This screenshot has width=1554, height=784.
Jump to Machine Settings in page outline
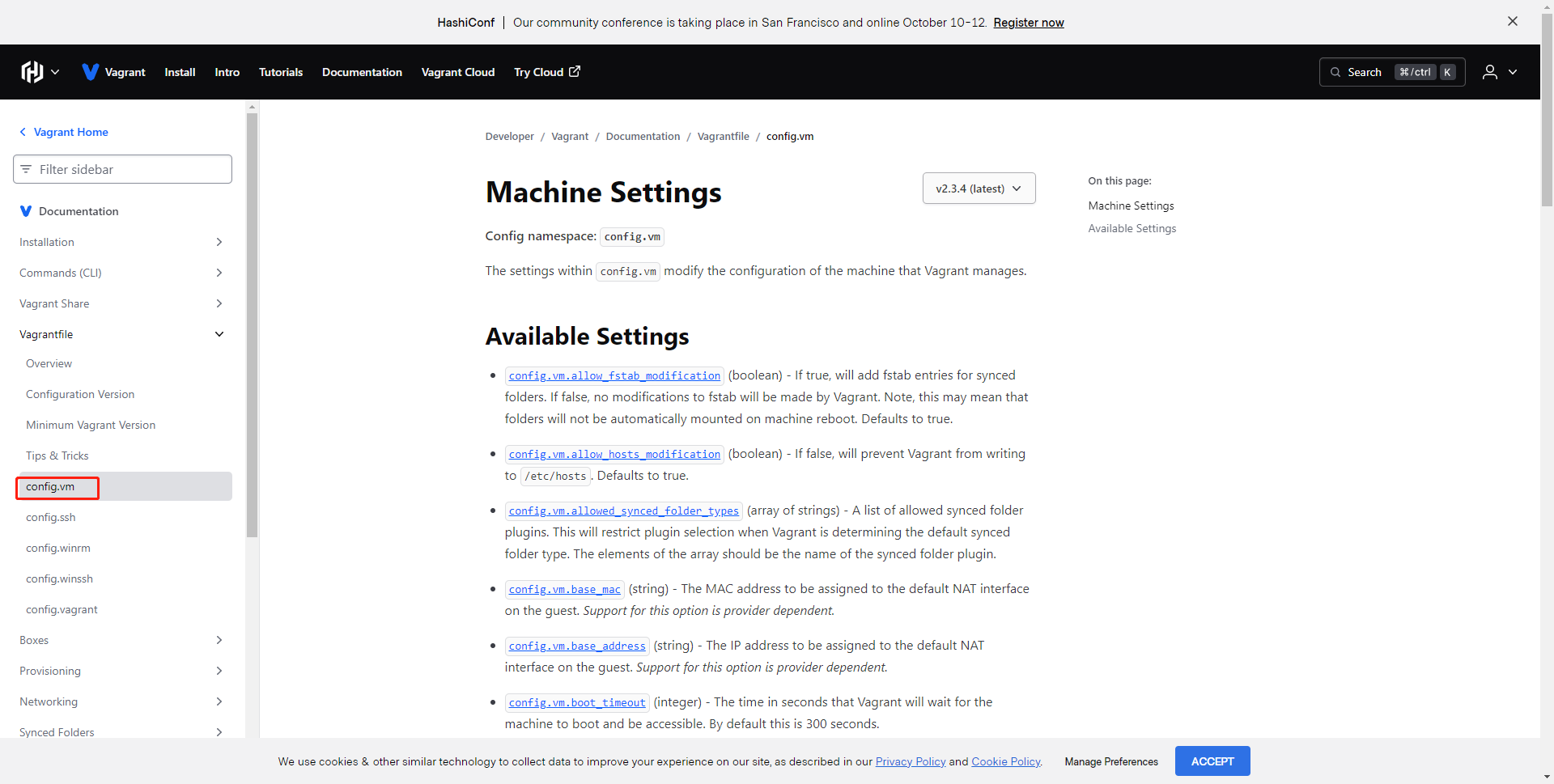point(1131,206)
